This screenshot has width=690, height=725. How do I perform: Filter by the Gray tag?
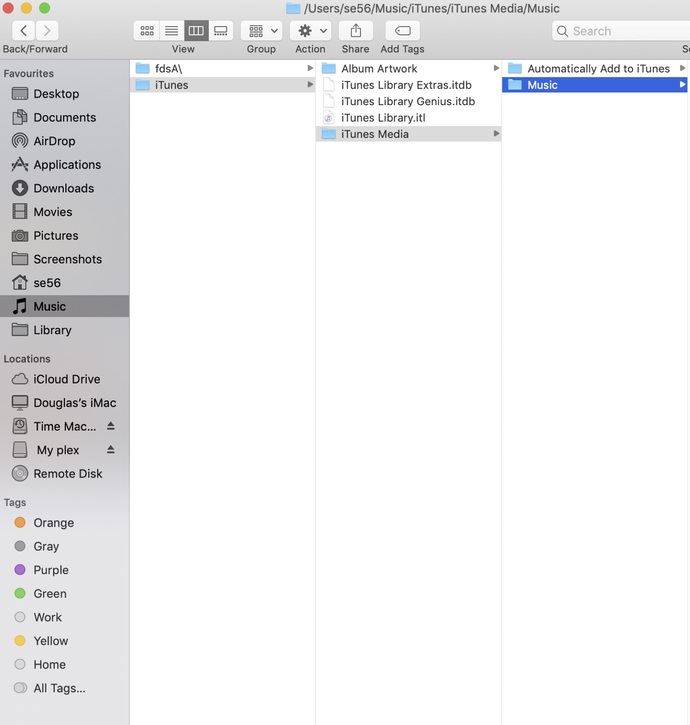tap(64, 546)
